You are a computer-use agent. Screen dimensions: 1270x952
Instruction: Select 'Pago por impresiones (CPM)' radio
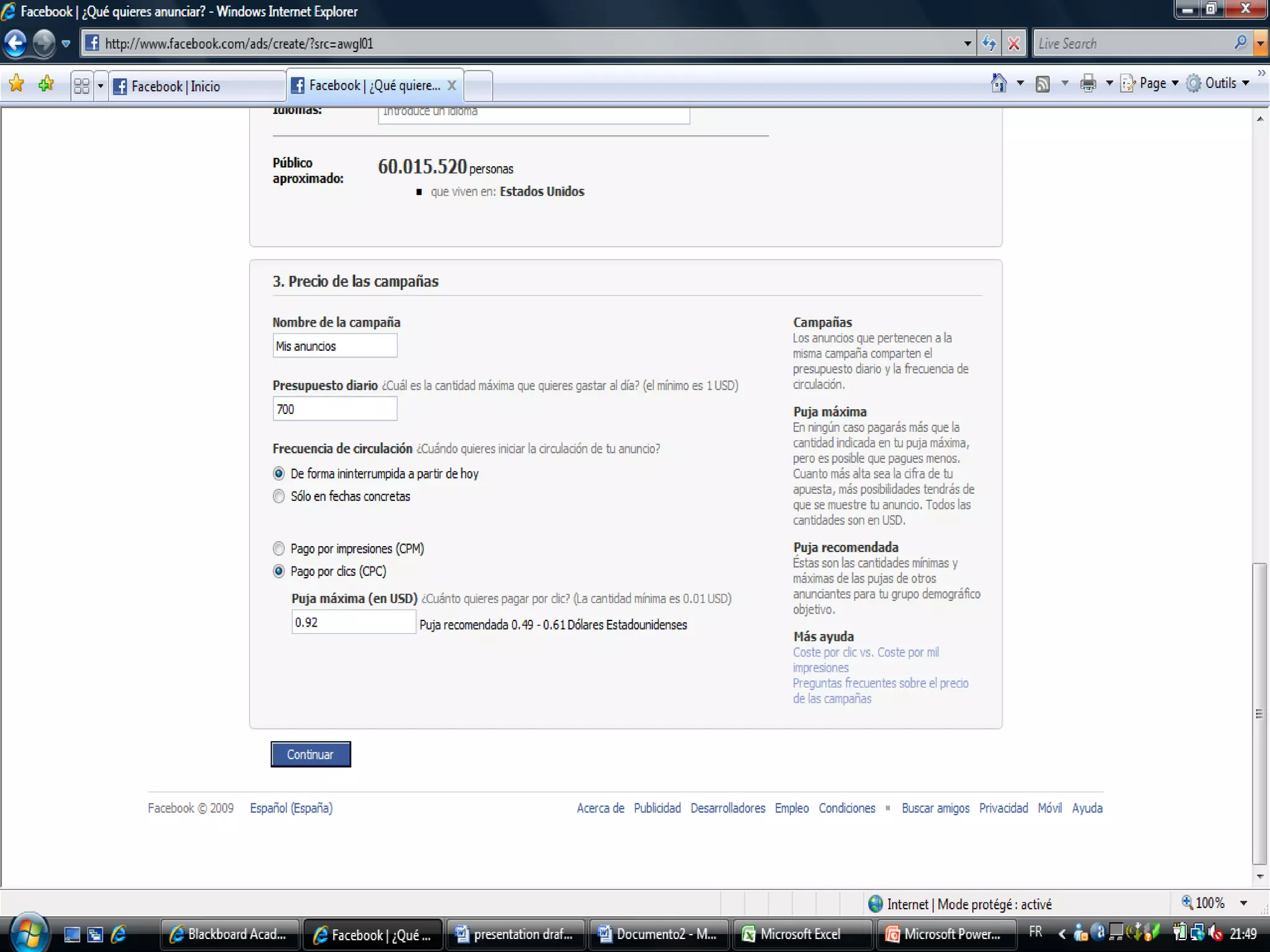pyautogui.click(x=279, y=549)
